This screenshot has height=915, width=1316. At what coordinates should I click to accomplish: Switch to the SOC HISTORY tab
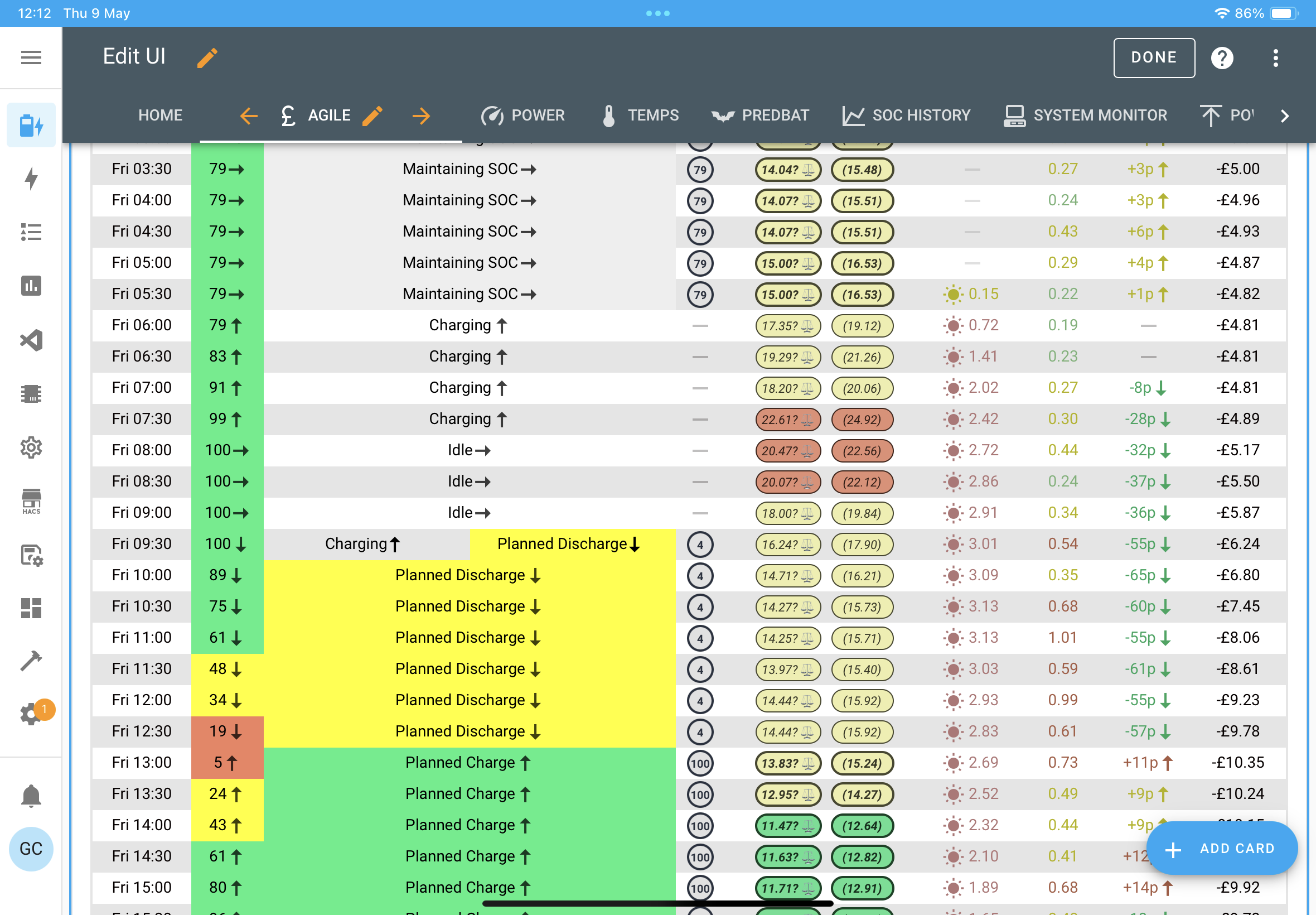point(906,116)
